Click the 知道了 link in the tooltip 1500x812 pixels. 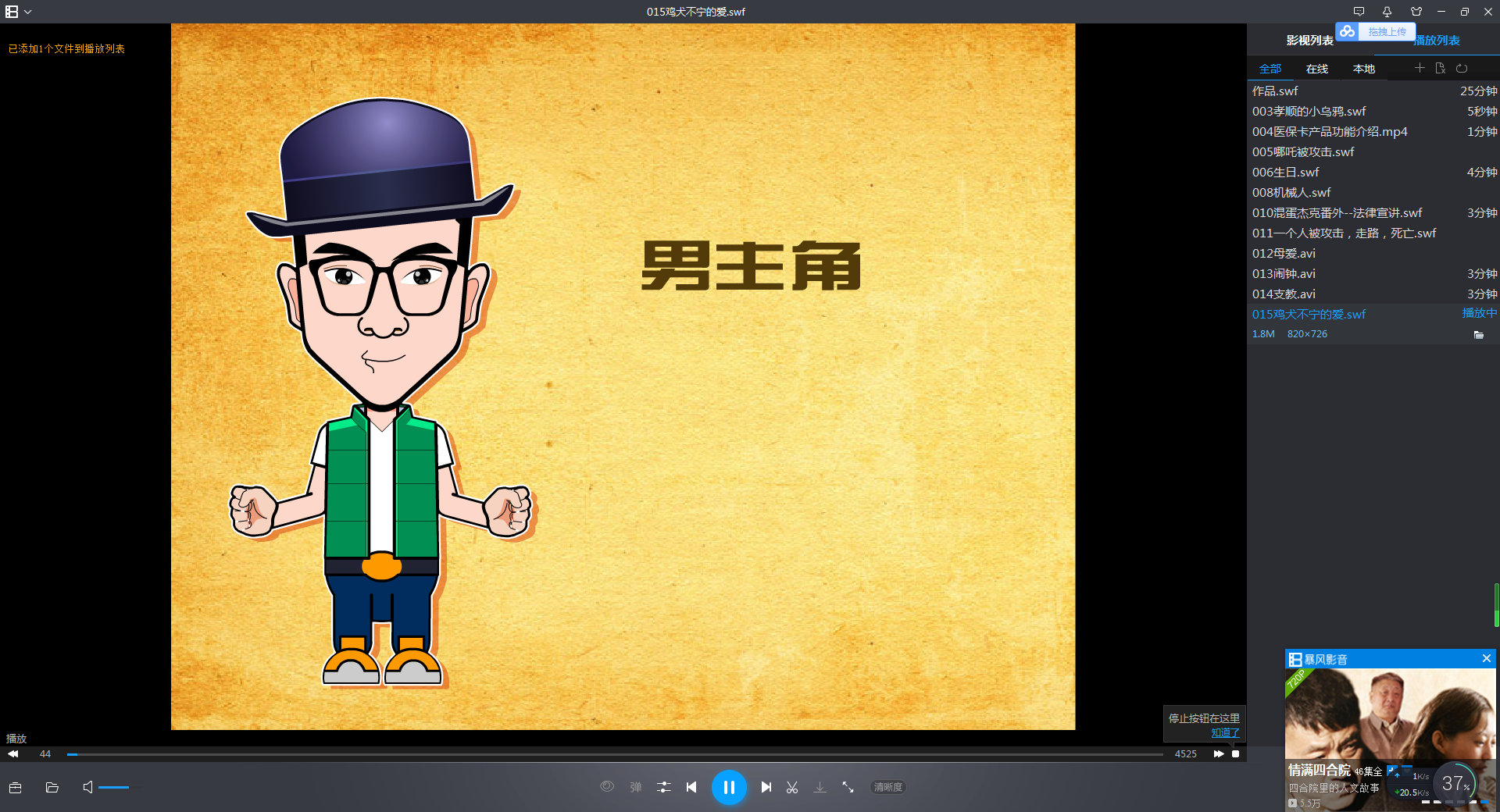[1225, 733]
